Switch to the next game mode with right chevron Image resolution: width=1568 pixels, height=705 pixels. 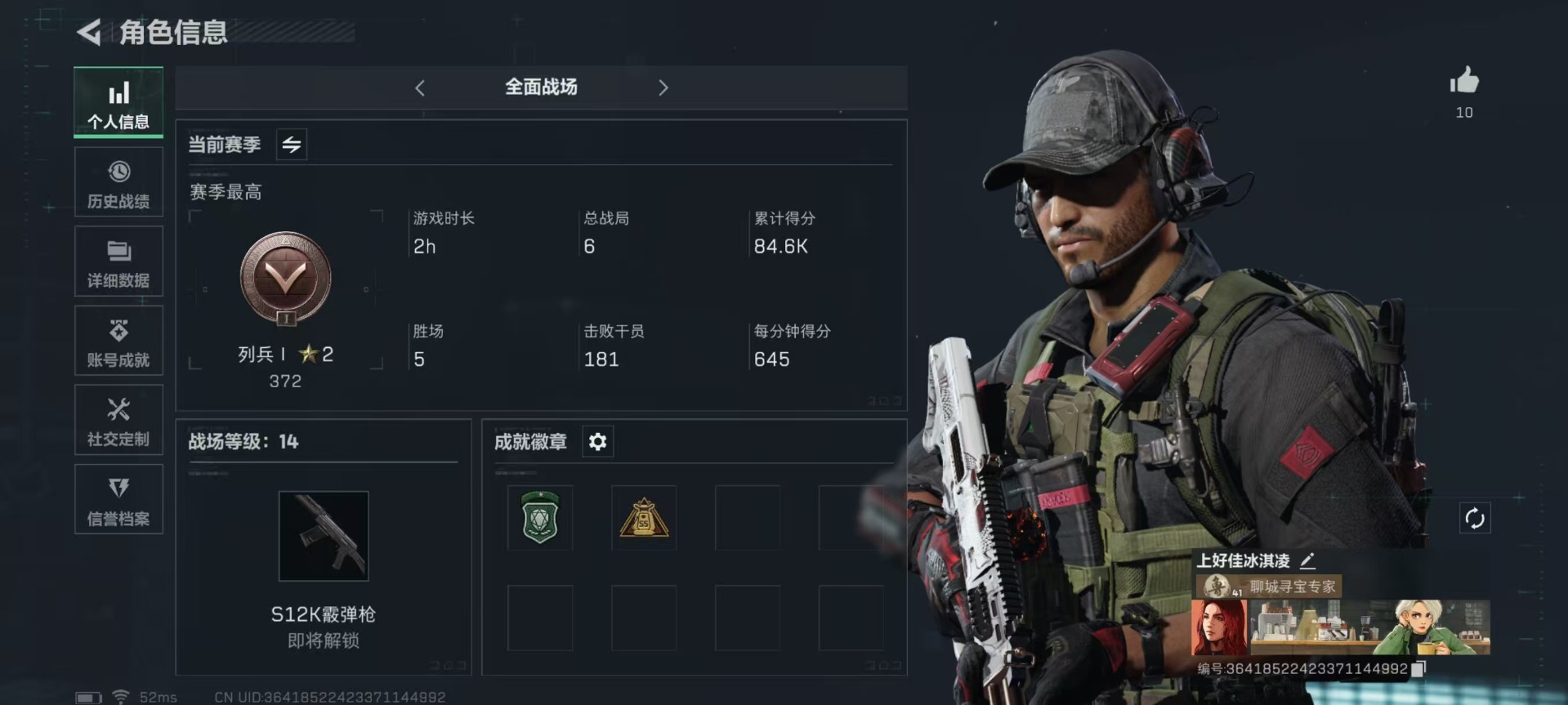(x=663, y=88)
